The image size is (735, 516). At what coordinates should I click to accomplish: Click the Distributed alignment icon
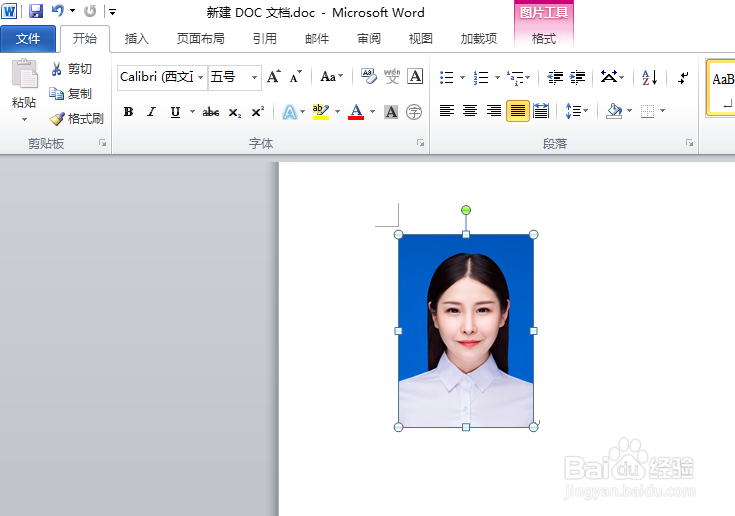(541, 111)
